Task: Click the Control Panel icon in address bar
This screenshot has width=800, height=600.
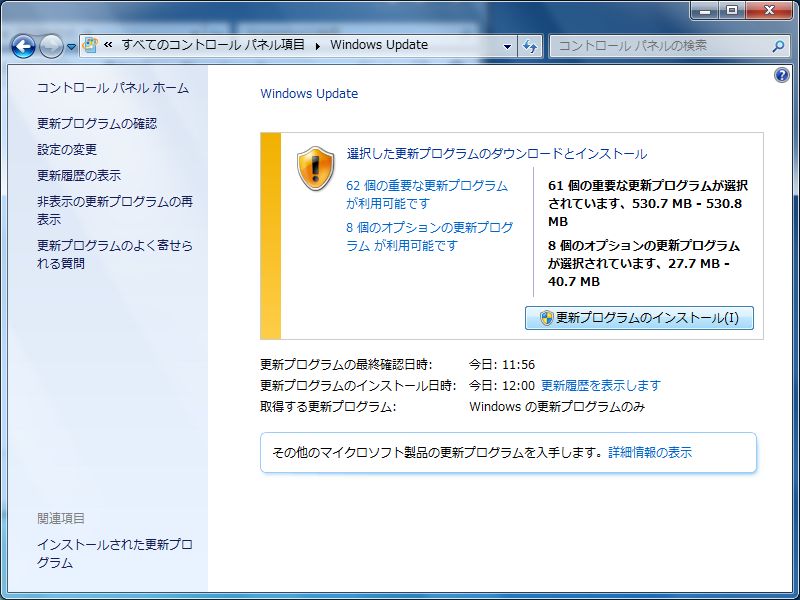Action: point(90,45)
